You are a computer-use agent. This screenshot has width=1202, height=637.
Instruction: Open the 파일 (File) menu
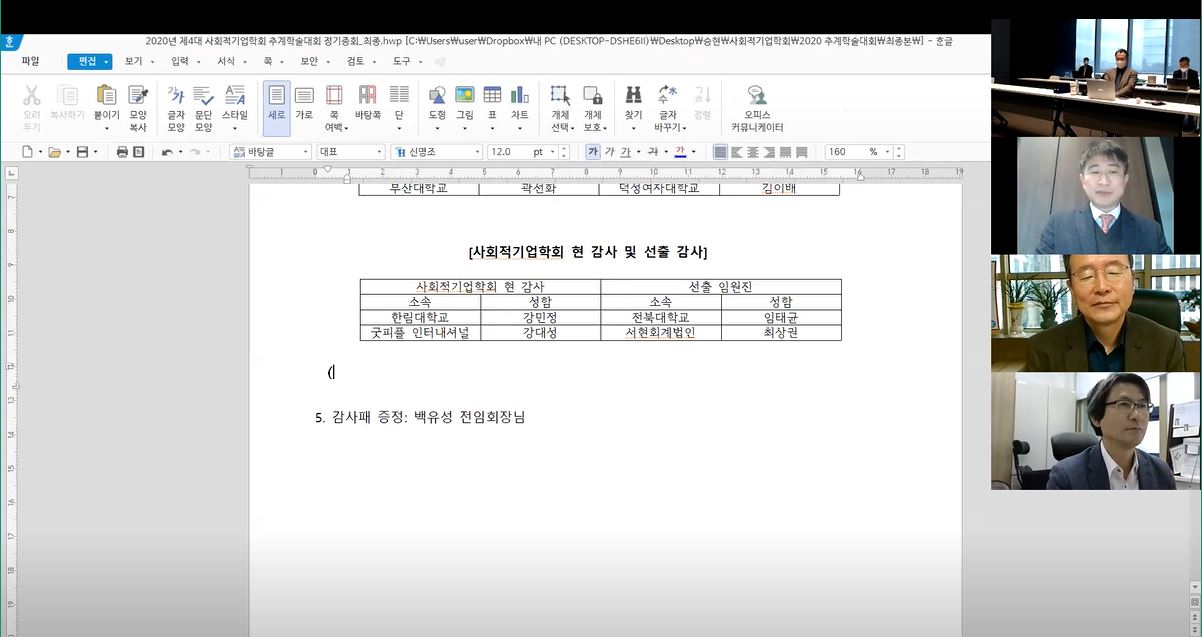31,61
